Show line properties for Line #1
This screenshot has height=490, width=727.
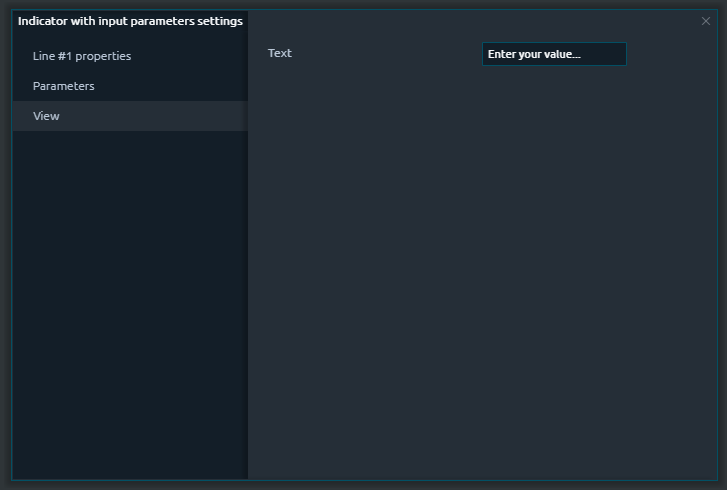pyautogui.click(x=82, y=56)
